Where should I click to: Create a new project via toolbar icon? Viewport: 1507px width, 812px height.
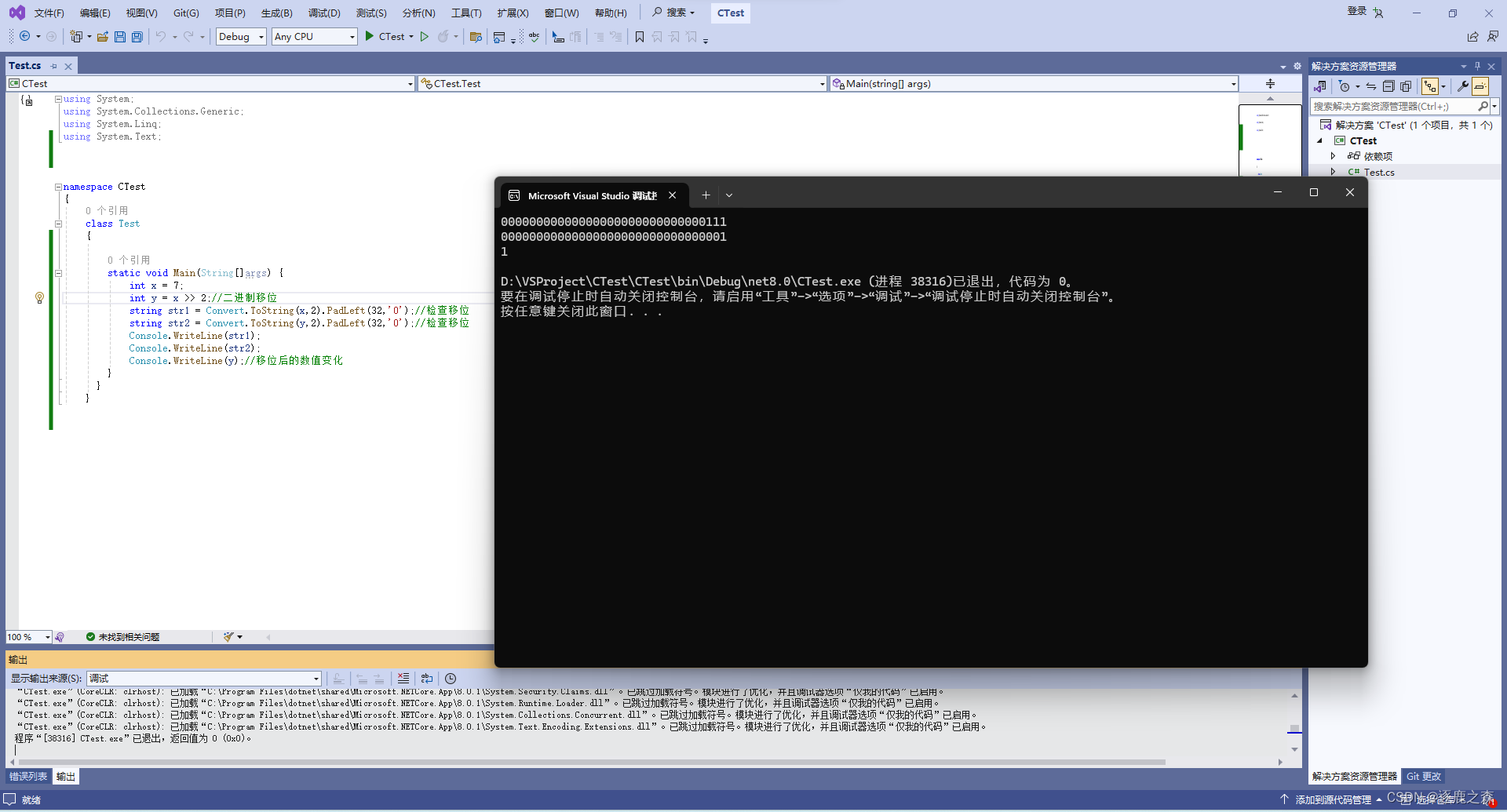click(76, 36)
